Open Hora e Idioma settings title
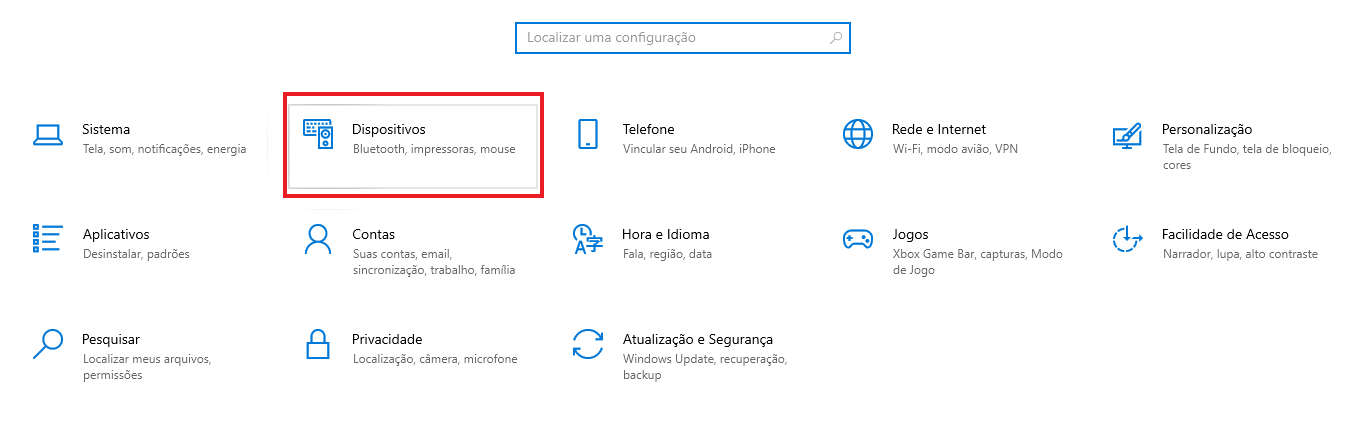 pos(666,234)
